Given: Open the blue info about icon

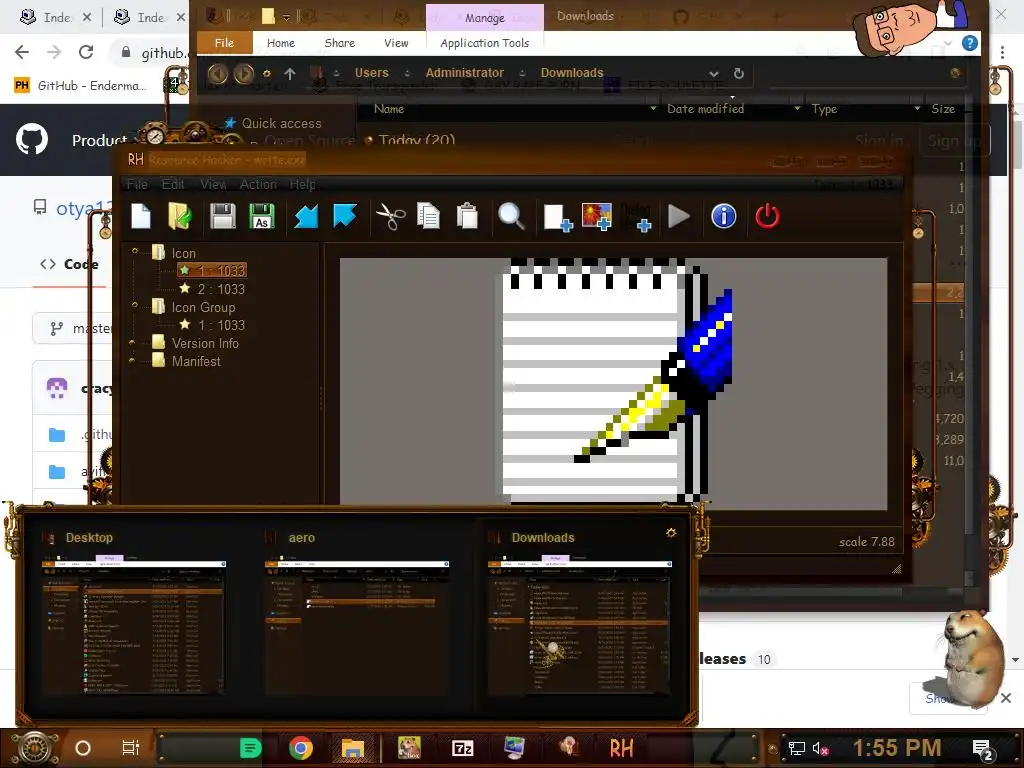Looking at the screenshot, I should 724,216.
